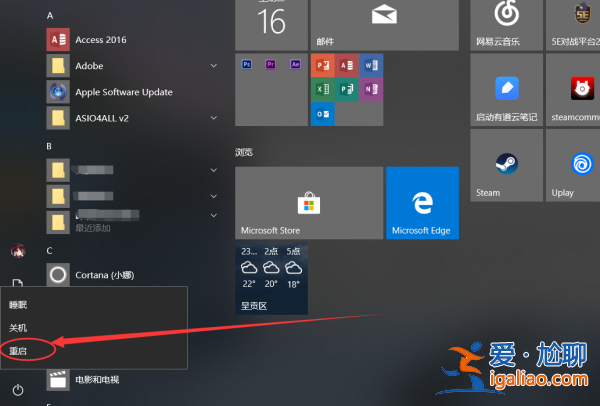Expand the second blurred folder under B
The height and width of the screenshot is (406, 600).
click(x=214, y=196)
